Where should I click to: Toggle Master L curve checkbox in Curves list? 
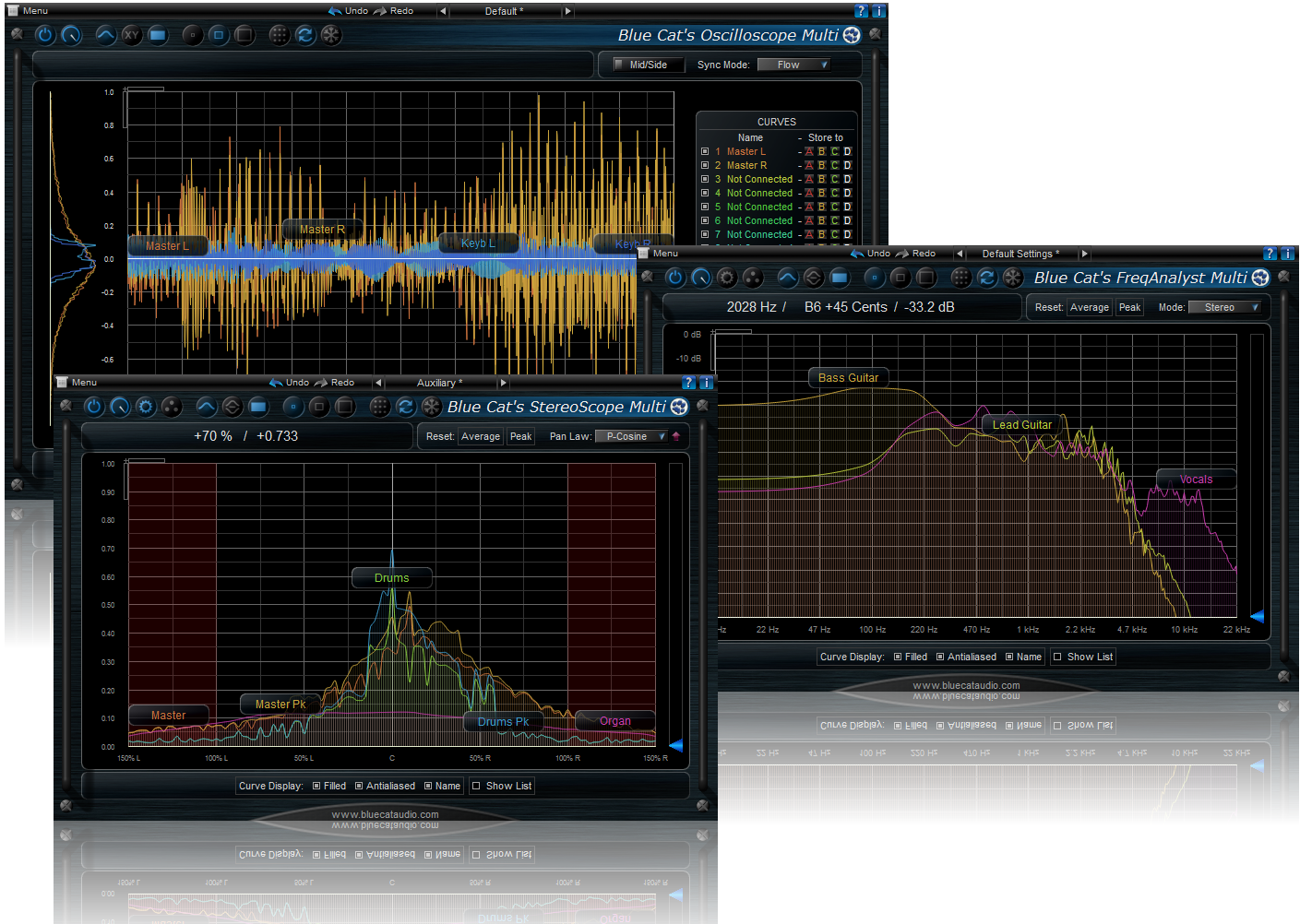tap(705, 151)
